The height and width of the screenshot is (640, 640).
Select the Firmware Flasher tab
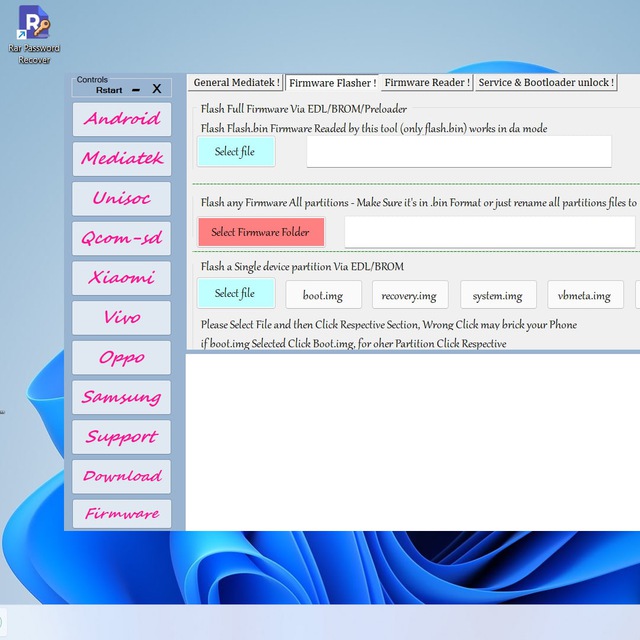[x=332, y=83]
